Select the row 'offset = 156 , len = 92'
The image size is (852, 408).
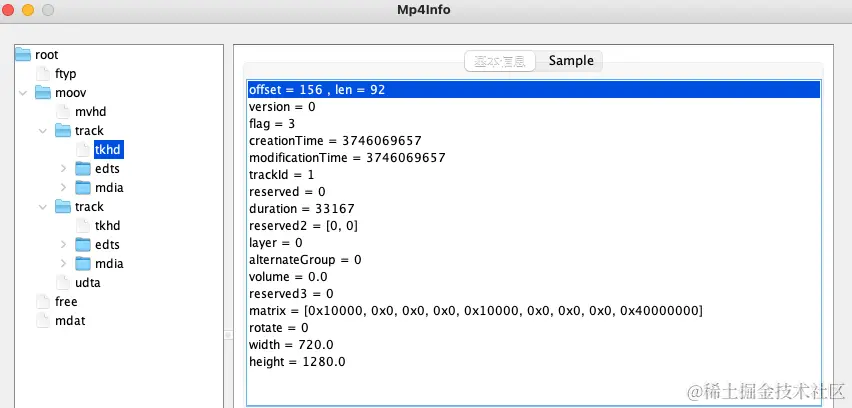[534, 90]
